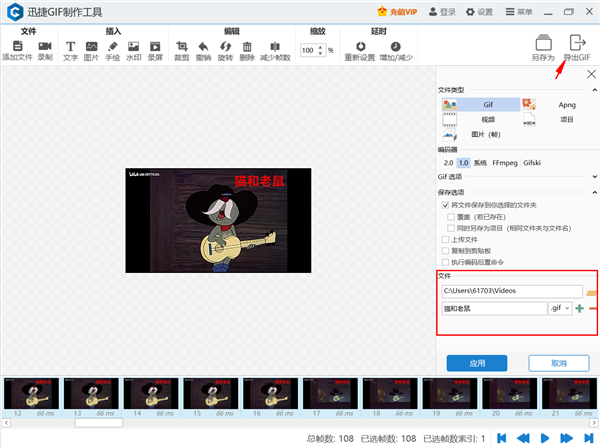Check the 上传文件 option
Image resolution: width=600 pixels, height=448 pixels.
tap(445, 239)
